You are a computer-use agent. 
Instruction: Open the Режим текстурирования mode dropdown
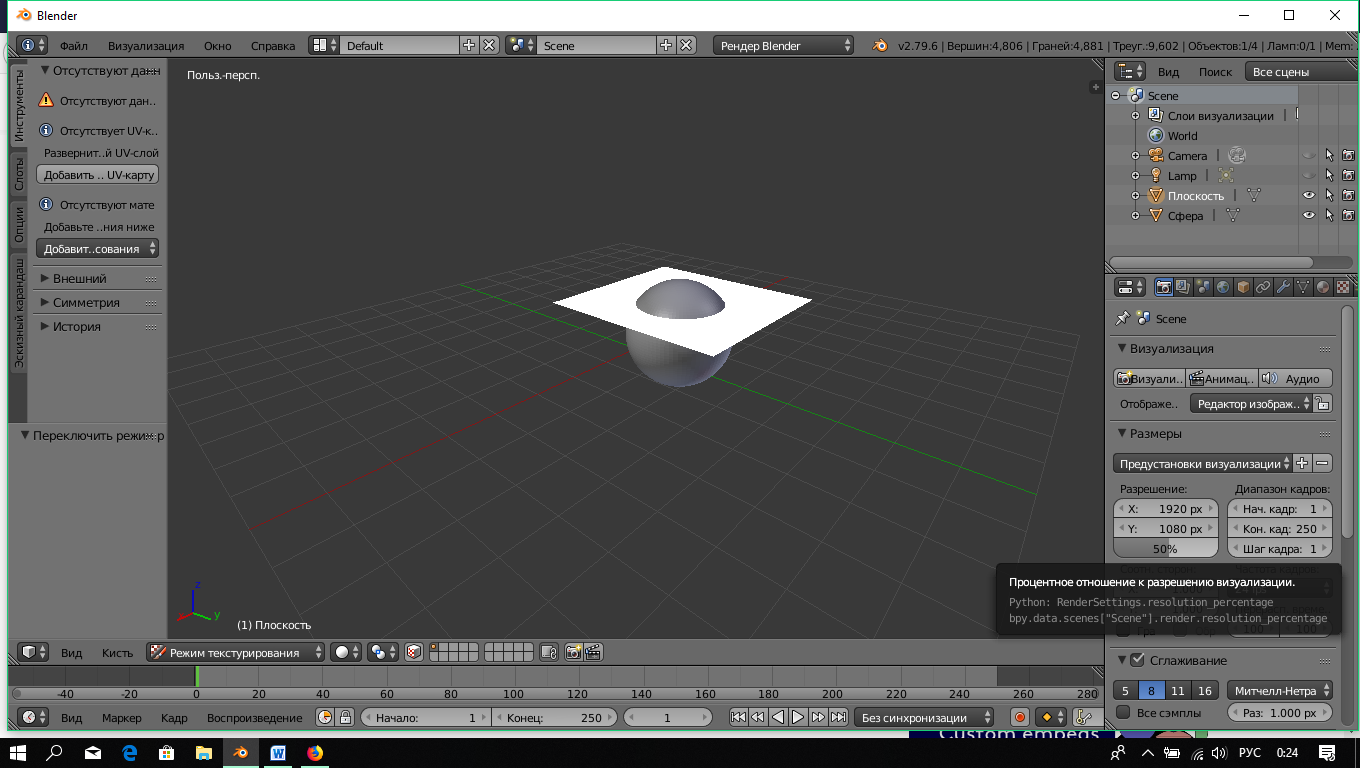pos(236,652)
